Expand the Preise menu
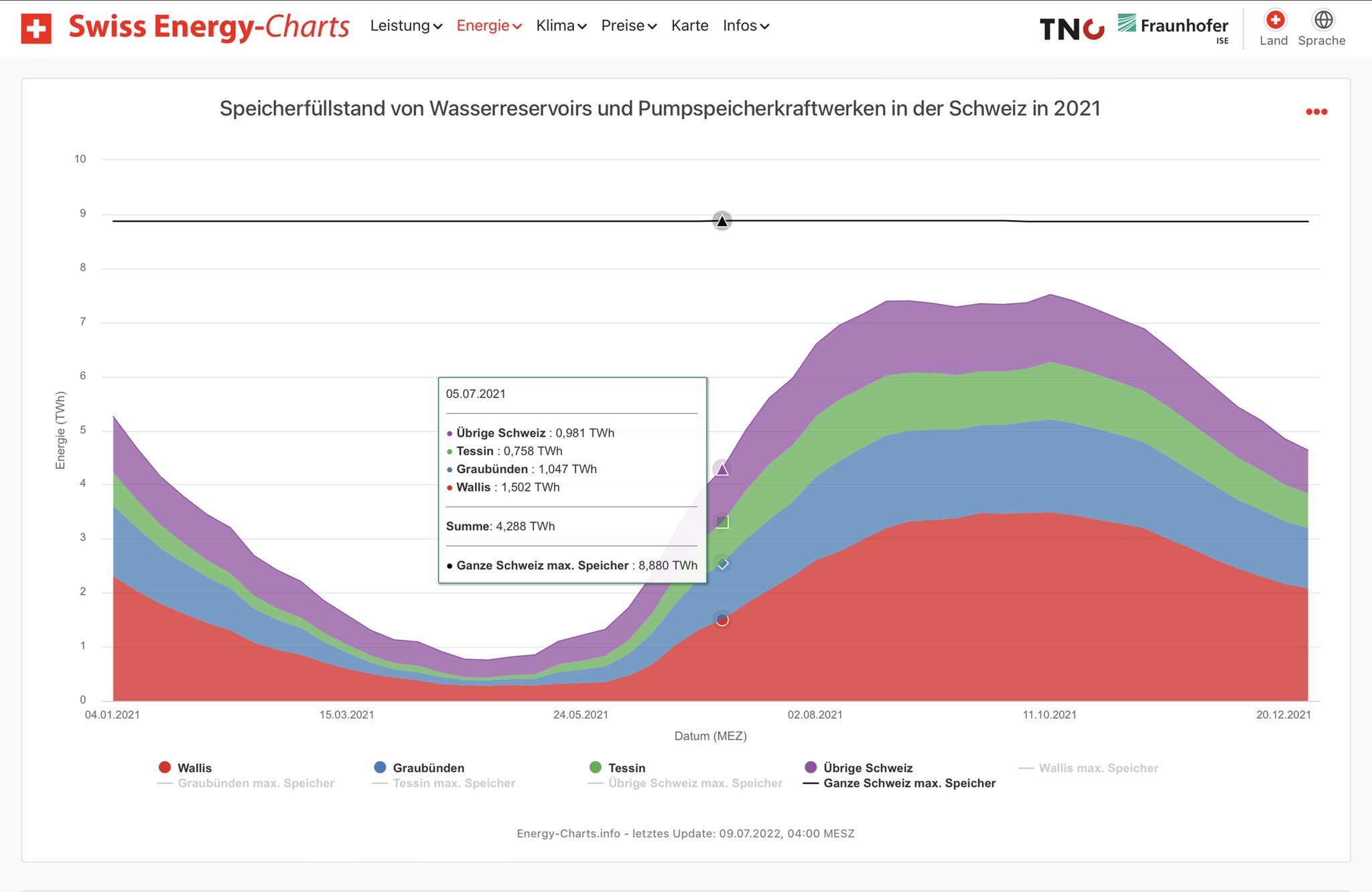Viewport: 1372px width, 892px height. pyautogui.click(x=629, y=25)
